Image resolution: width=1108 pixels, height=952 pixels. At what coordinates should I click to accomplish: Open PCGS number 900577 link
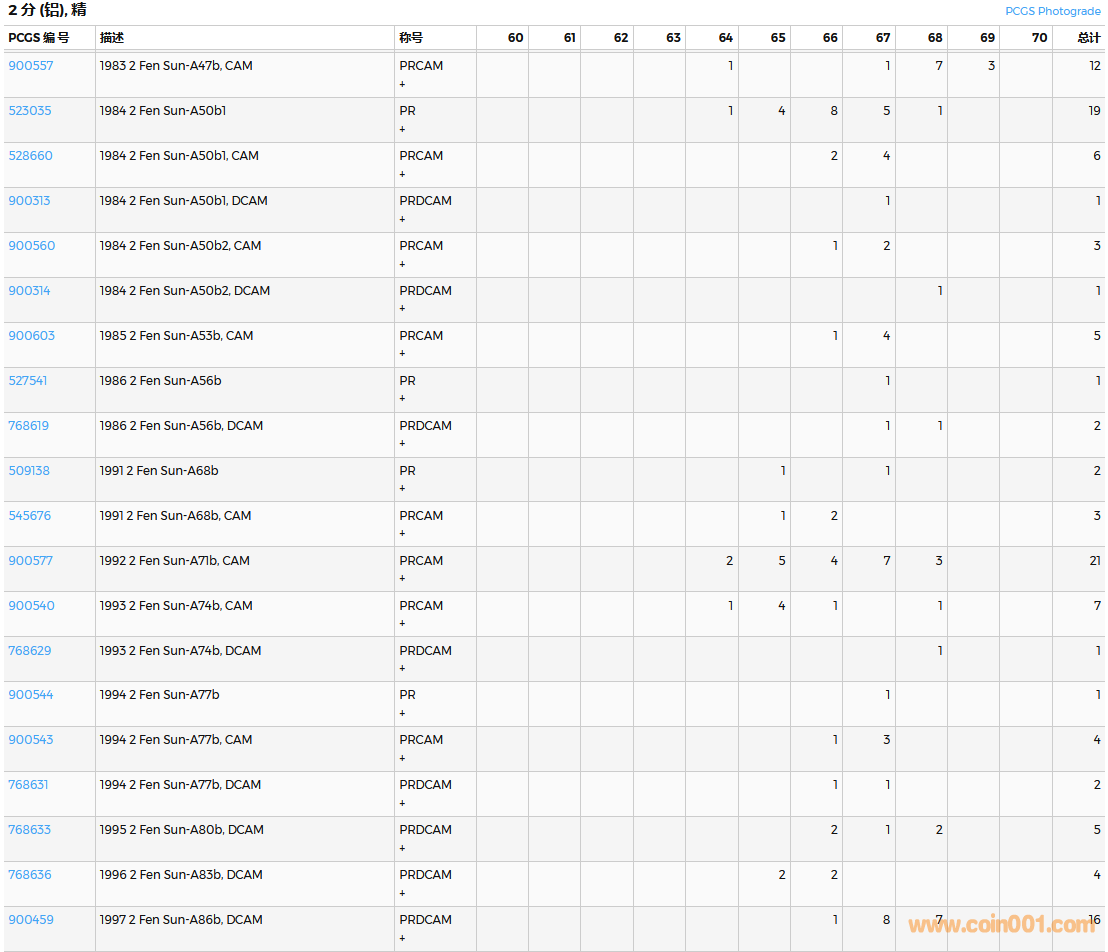(x=31, y=561)
